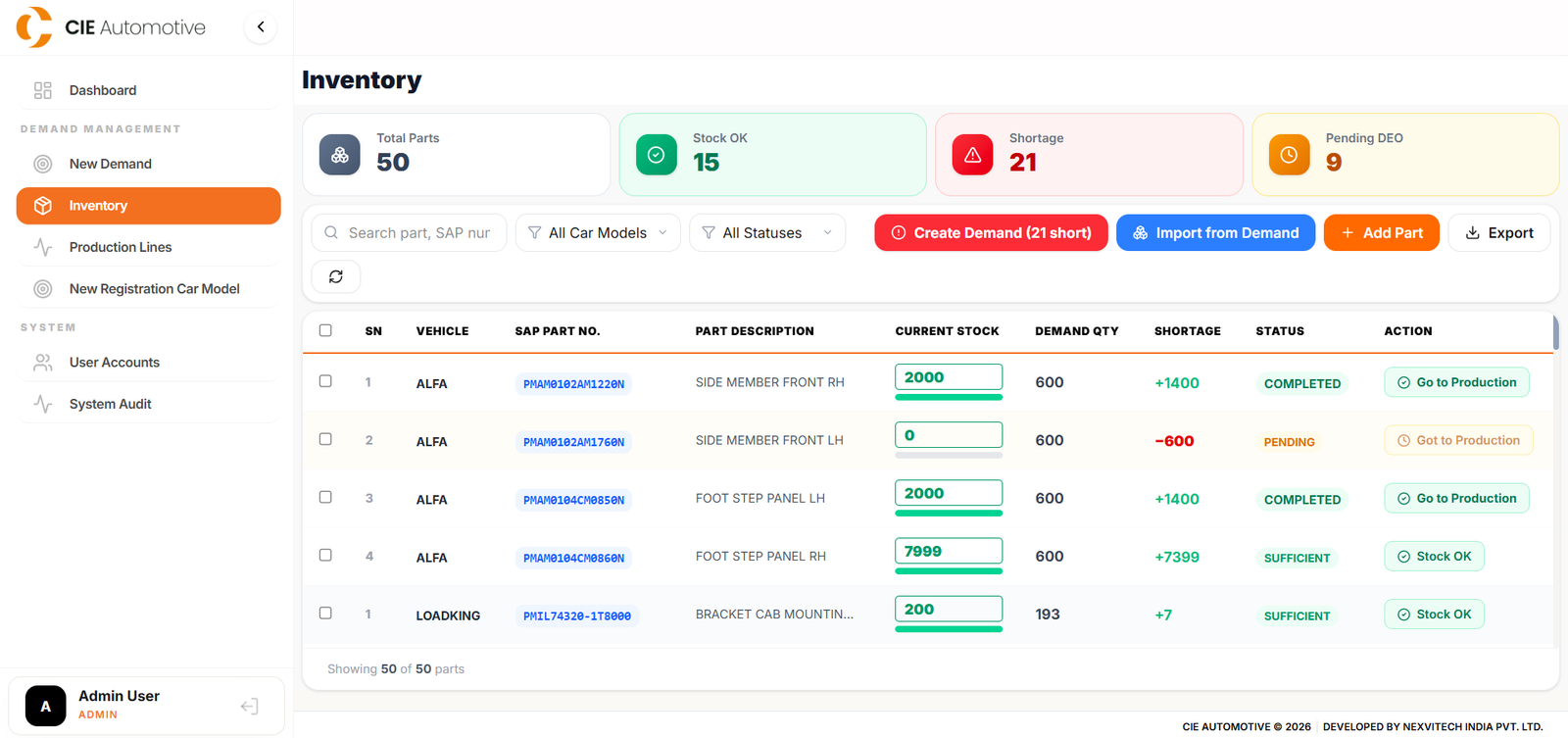Click the refresh icon button below search
The image size is (1568, 738).
pos(336,276)
